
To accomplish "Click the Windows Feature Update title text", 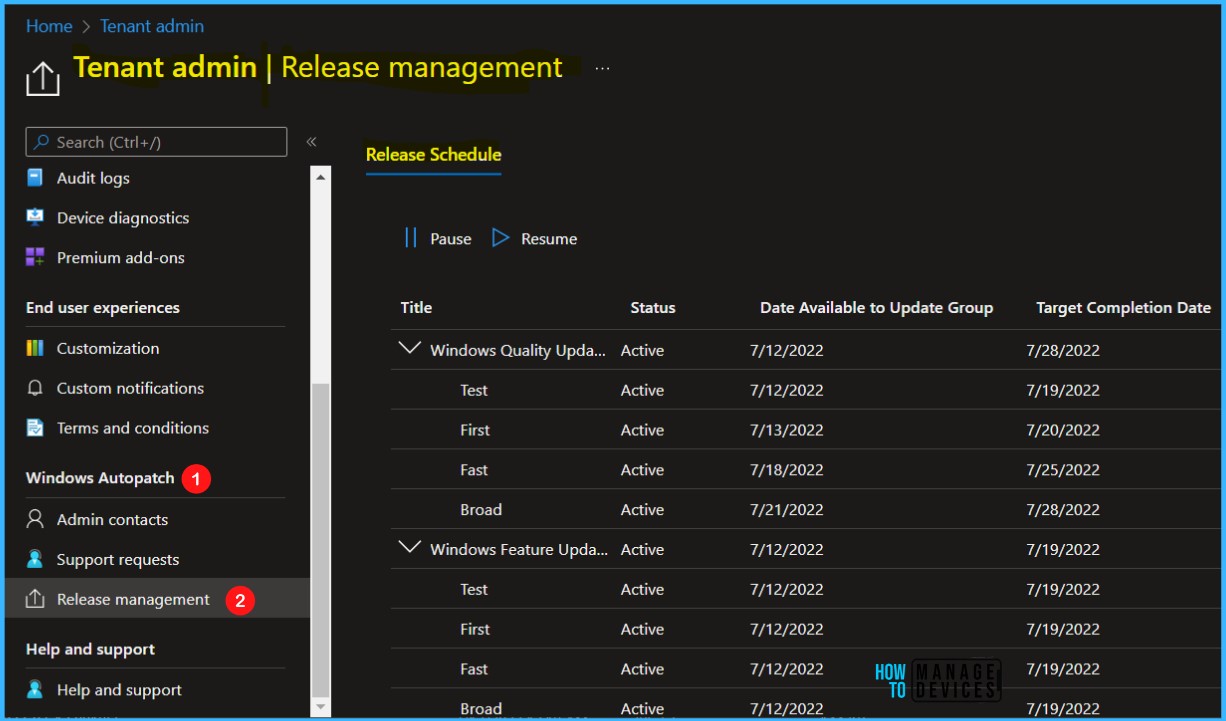I will click(518, 550).
